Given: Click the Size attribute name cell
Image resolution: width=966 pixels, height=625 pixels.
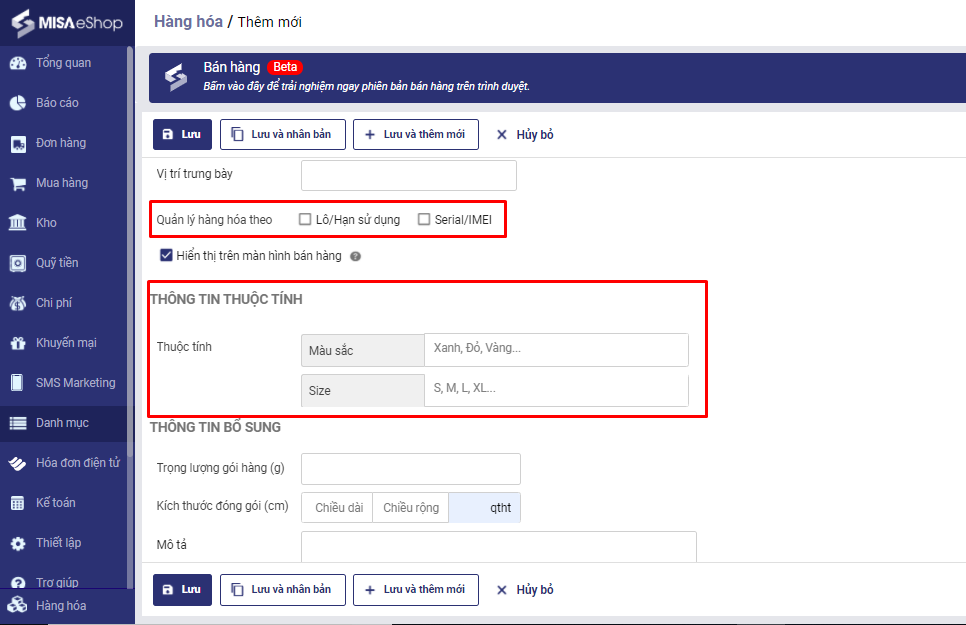Looking at the screenshot, I should [x=363, y=390].
